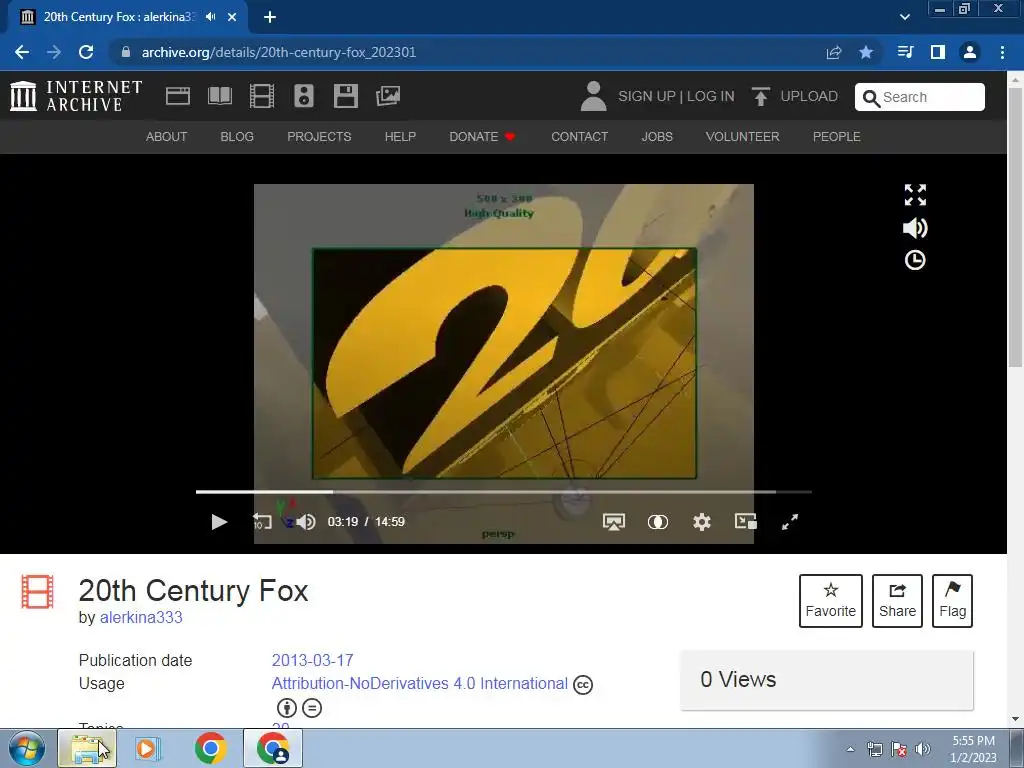
Task: Click the system tray volume icon
Action: (x=923, y=749)
